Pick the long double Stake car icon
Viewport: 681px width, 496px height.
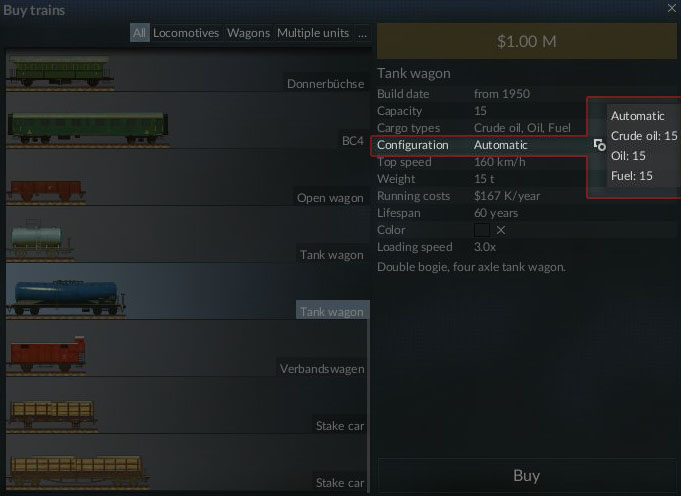click(x=78, y=472)
